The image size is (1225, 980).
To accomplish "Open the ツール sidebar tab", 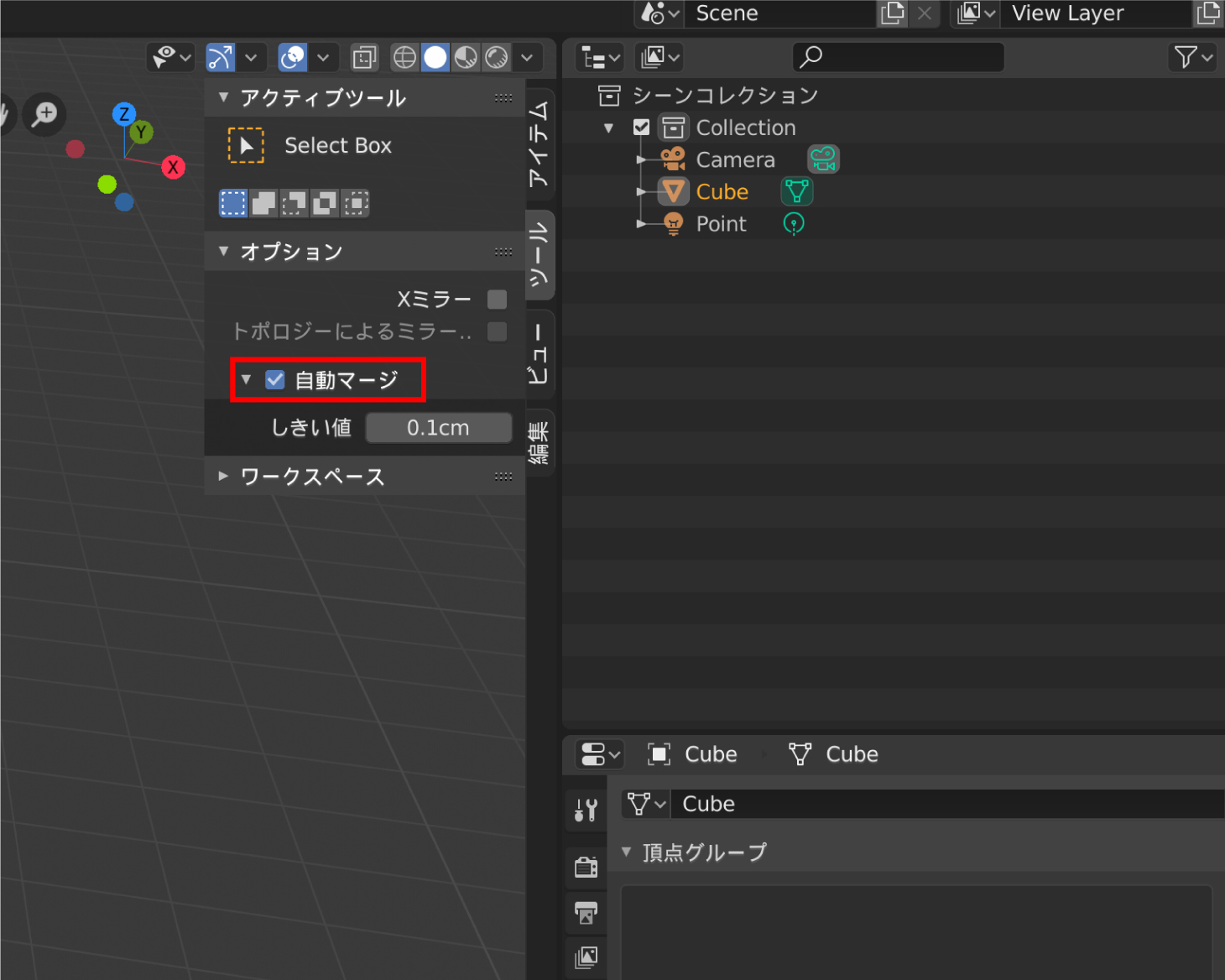I will (x=540, y=254).
